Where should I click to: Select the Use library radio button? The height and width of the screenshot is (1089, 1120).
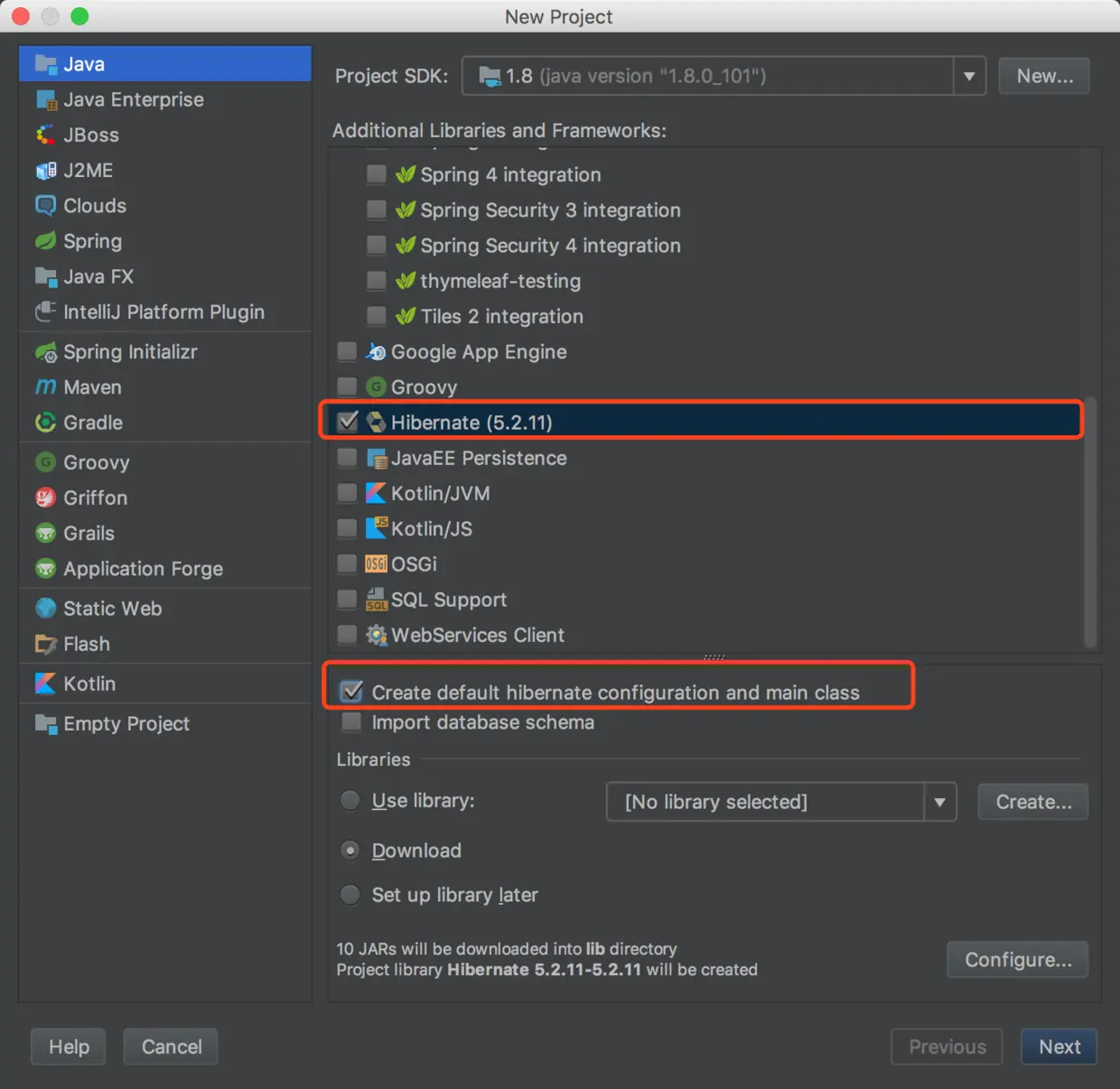point(350,801)
